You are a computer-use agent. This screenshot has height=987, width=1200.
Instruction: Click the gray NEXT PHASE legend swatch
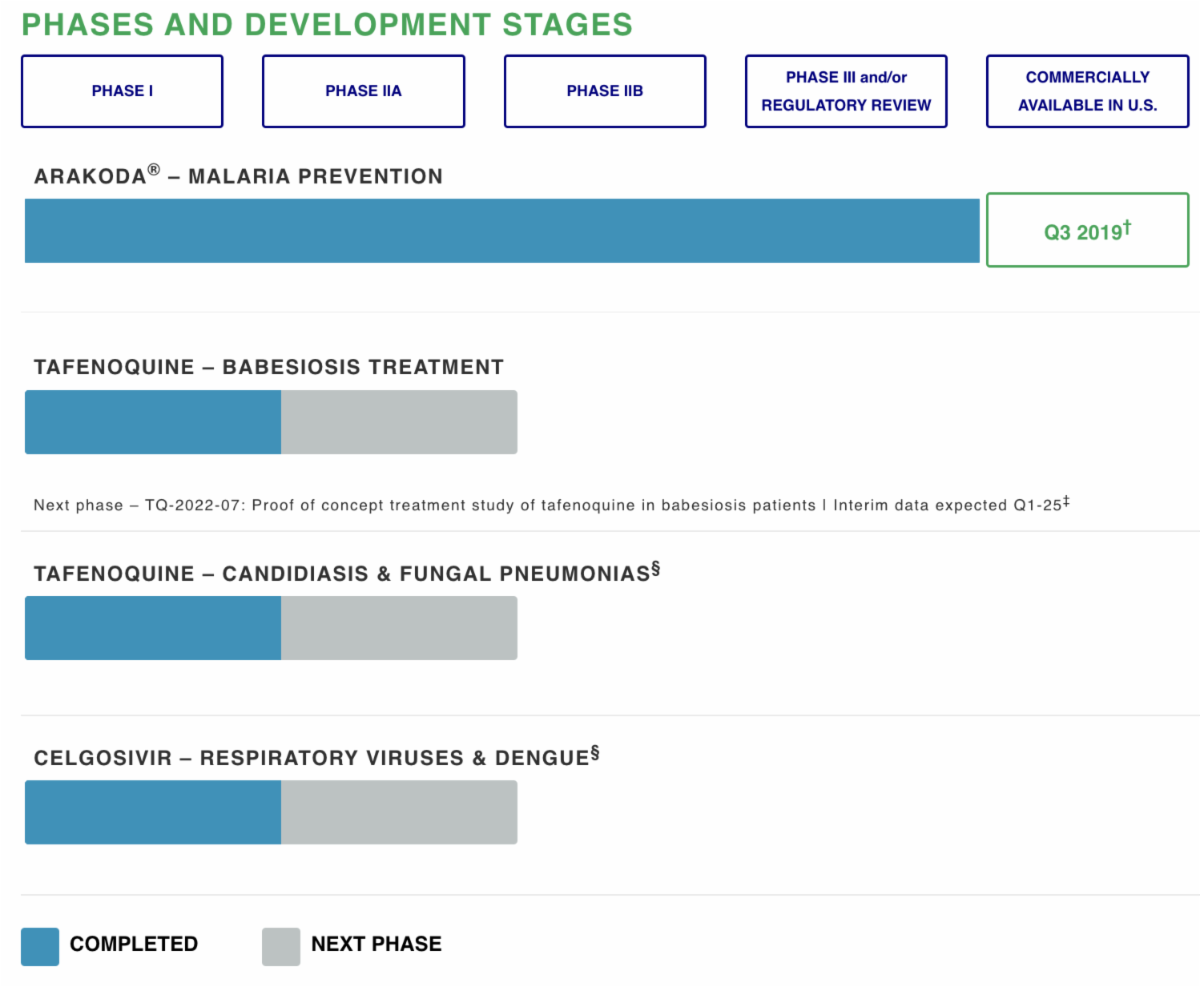(281, 946)
